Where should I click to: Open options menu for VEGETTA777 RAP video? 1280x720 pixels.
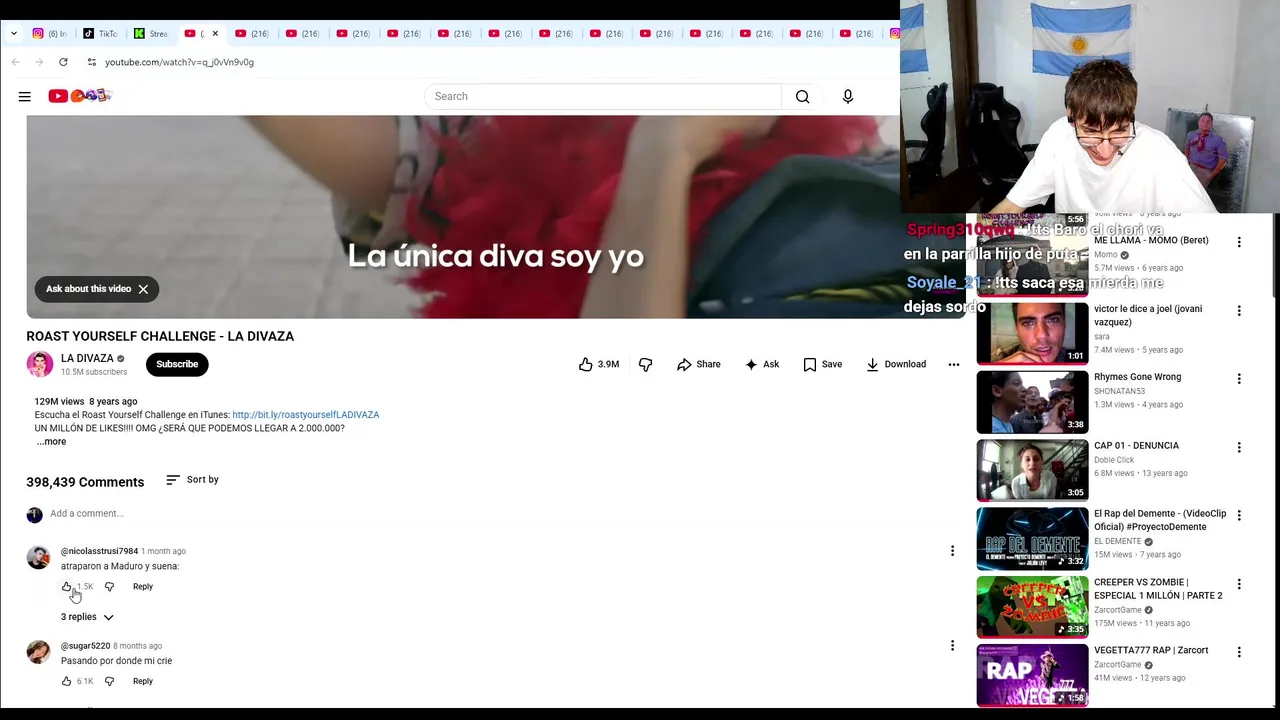pos(1239,652)
